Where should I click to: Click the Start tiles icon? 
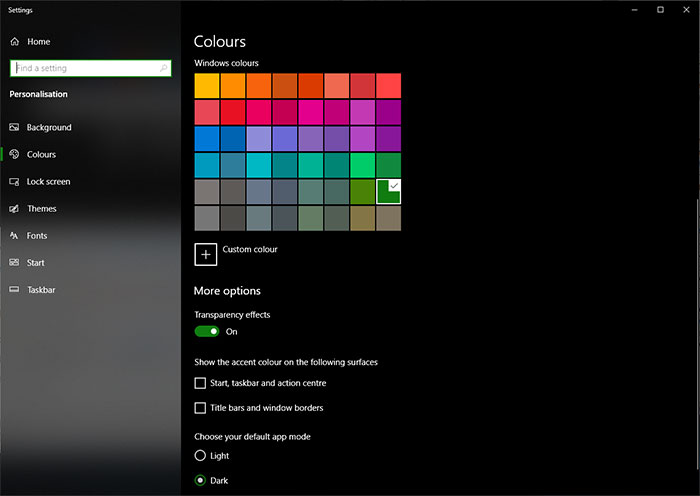pos(14,263)
